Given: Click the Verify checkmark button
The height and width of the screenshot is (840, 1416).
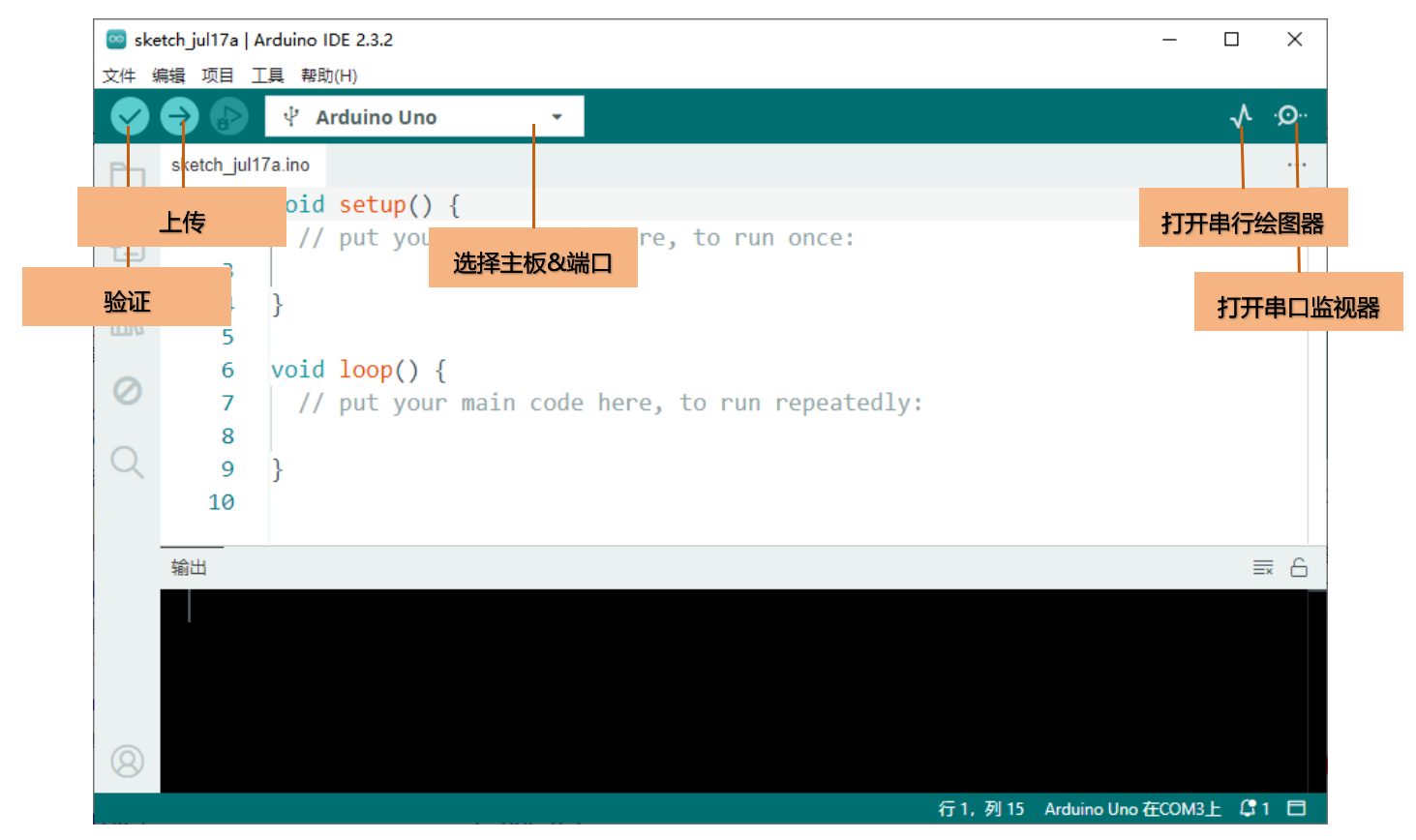Looking at the screenshot, I should (129, 117).
